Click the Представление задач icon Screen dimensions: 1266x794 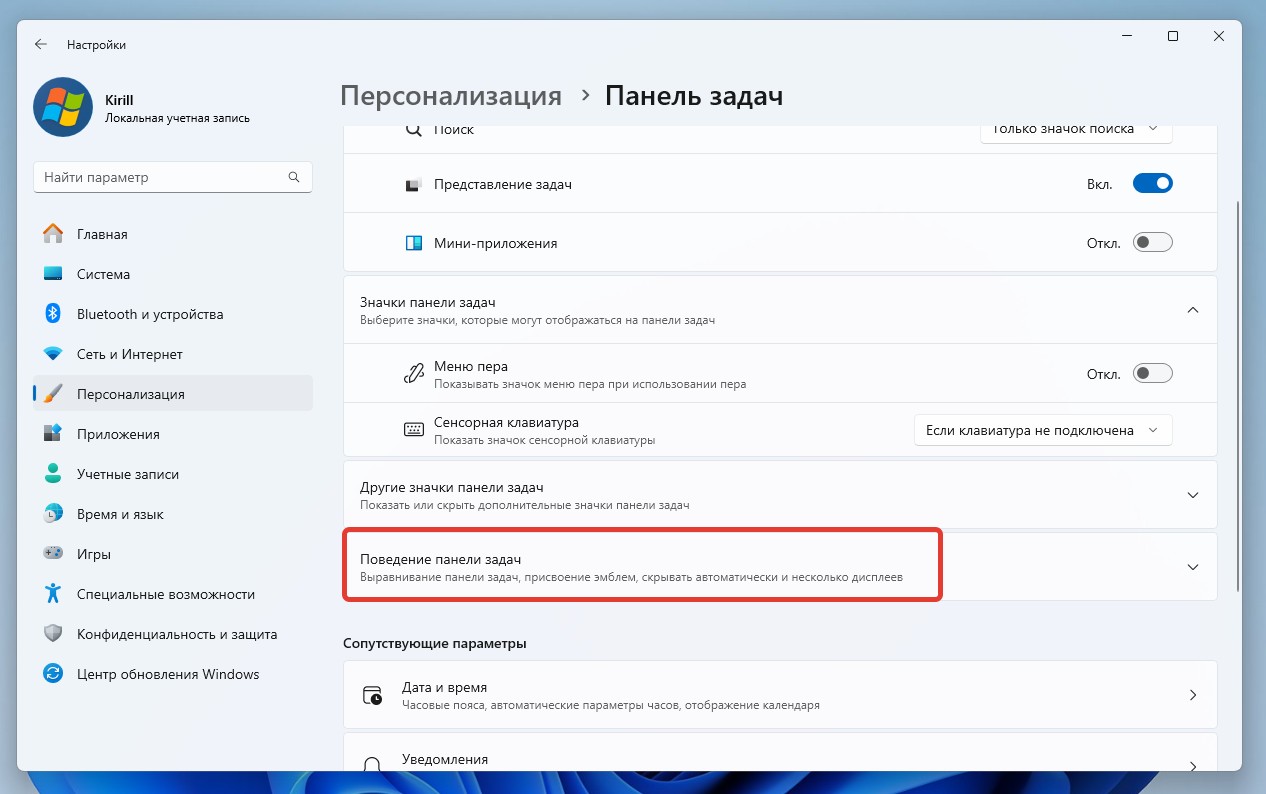tap(414, 185)
